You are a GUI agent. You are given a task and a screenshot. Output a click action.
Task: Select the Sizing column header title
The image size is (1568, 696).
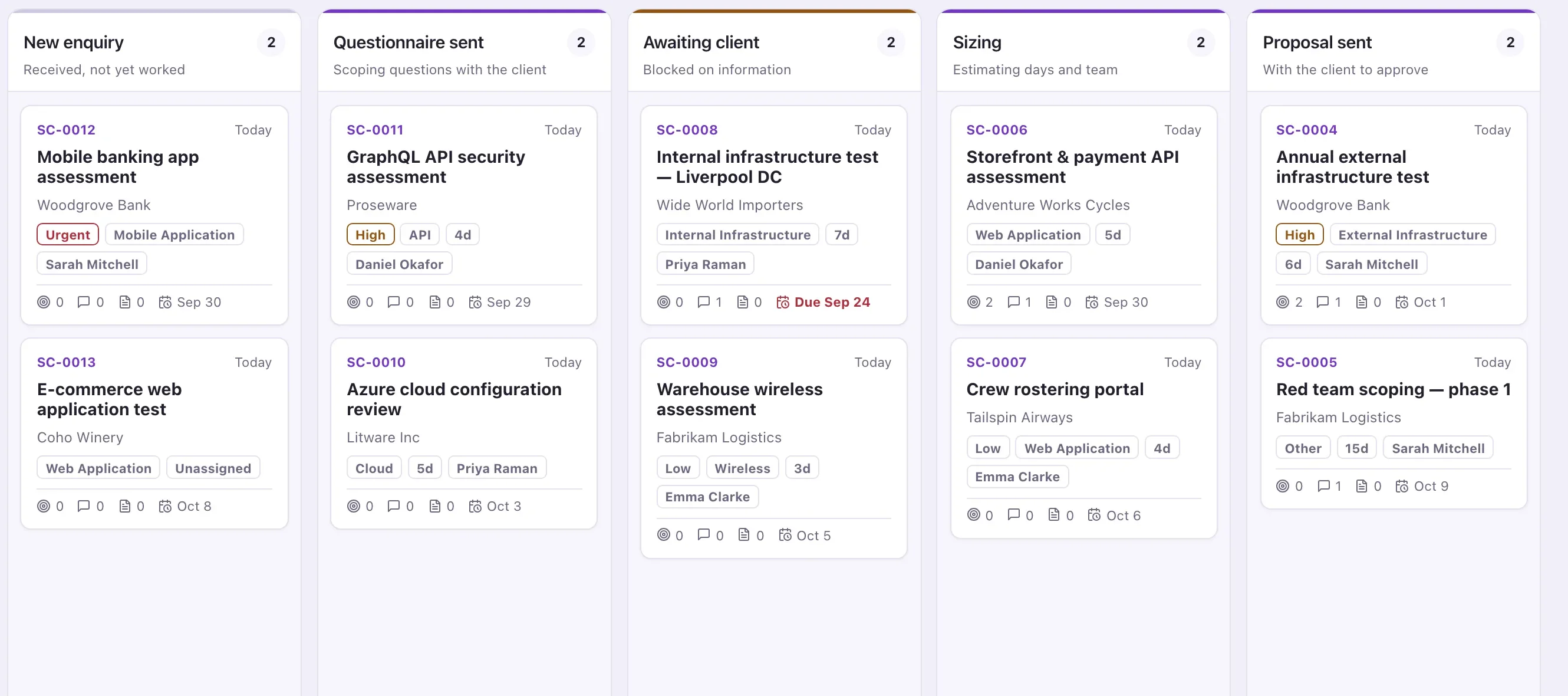(x=976, y=42)
